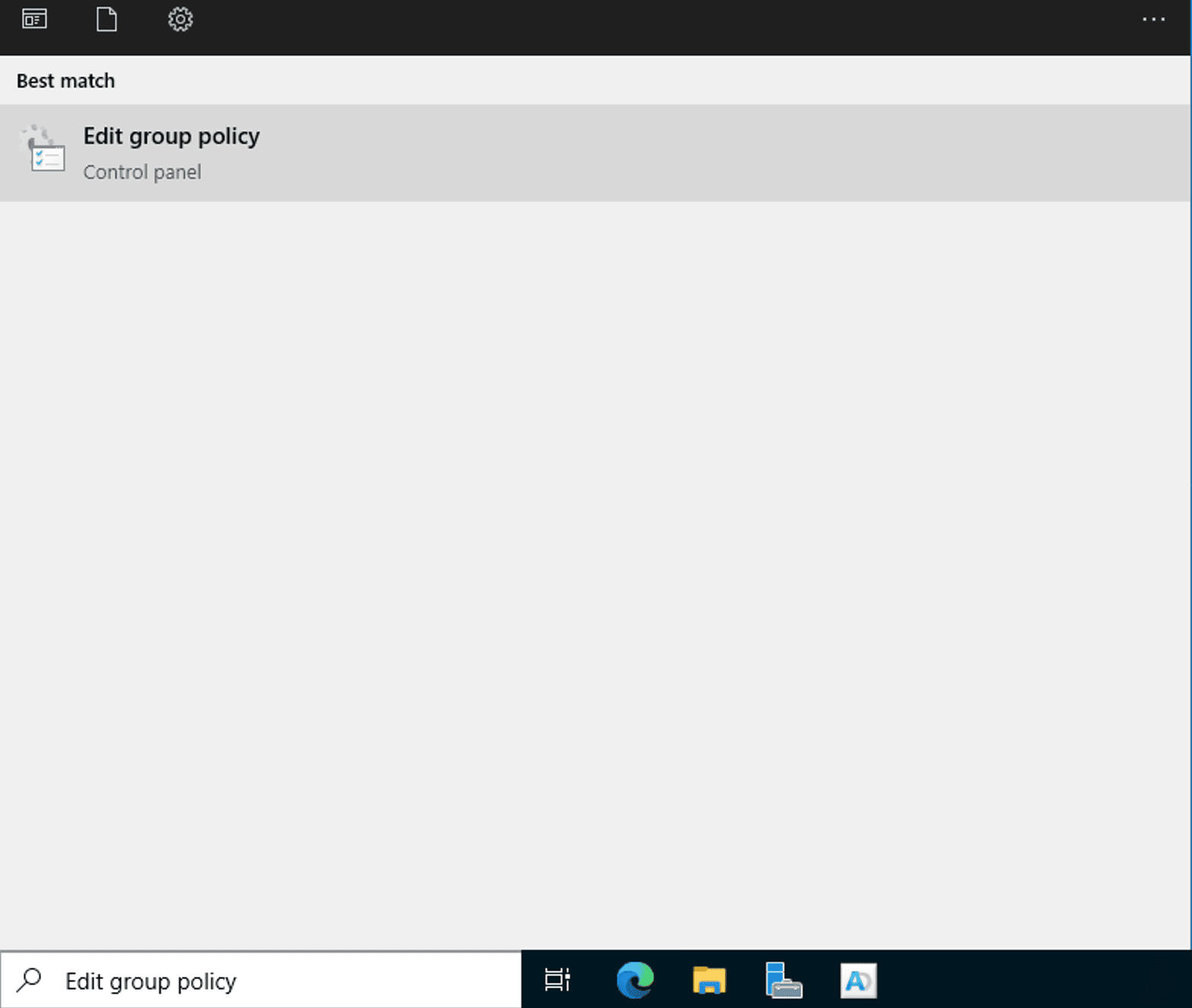
Task: Open Edit group policy from Best match
Action: click(171, 136)
